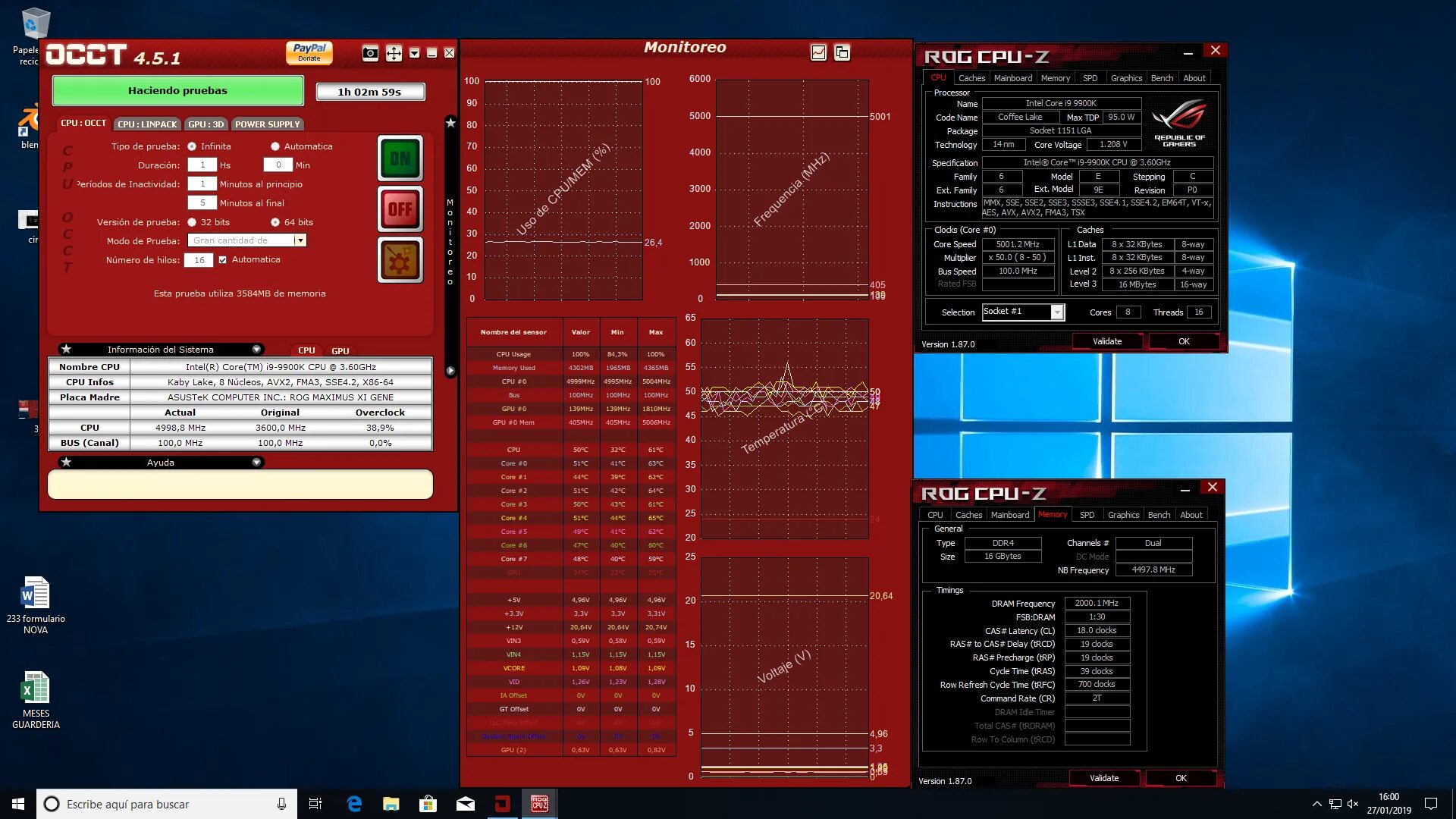The height and width of the screenshot is (819, 1456).
Task: Click the CPU Usage sensor row
Action: [x=571, y=354]
